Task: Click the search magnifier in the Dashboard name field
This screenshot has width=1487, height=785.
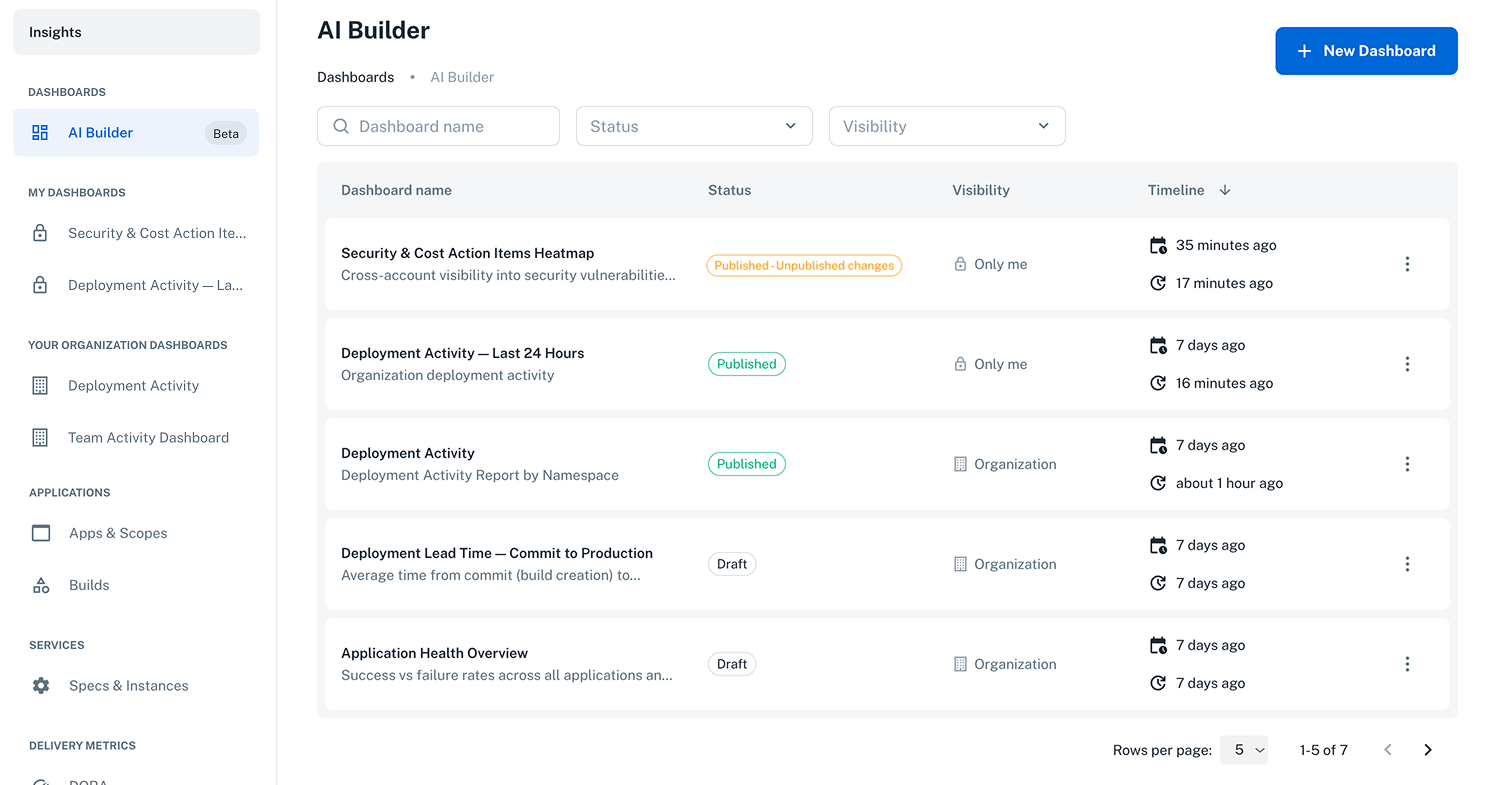Action: (x=341, y=125)
